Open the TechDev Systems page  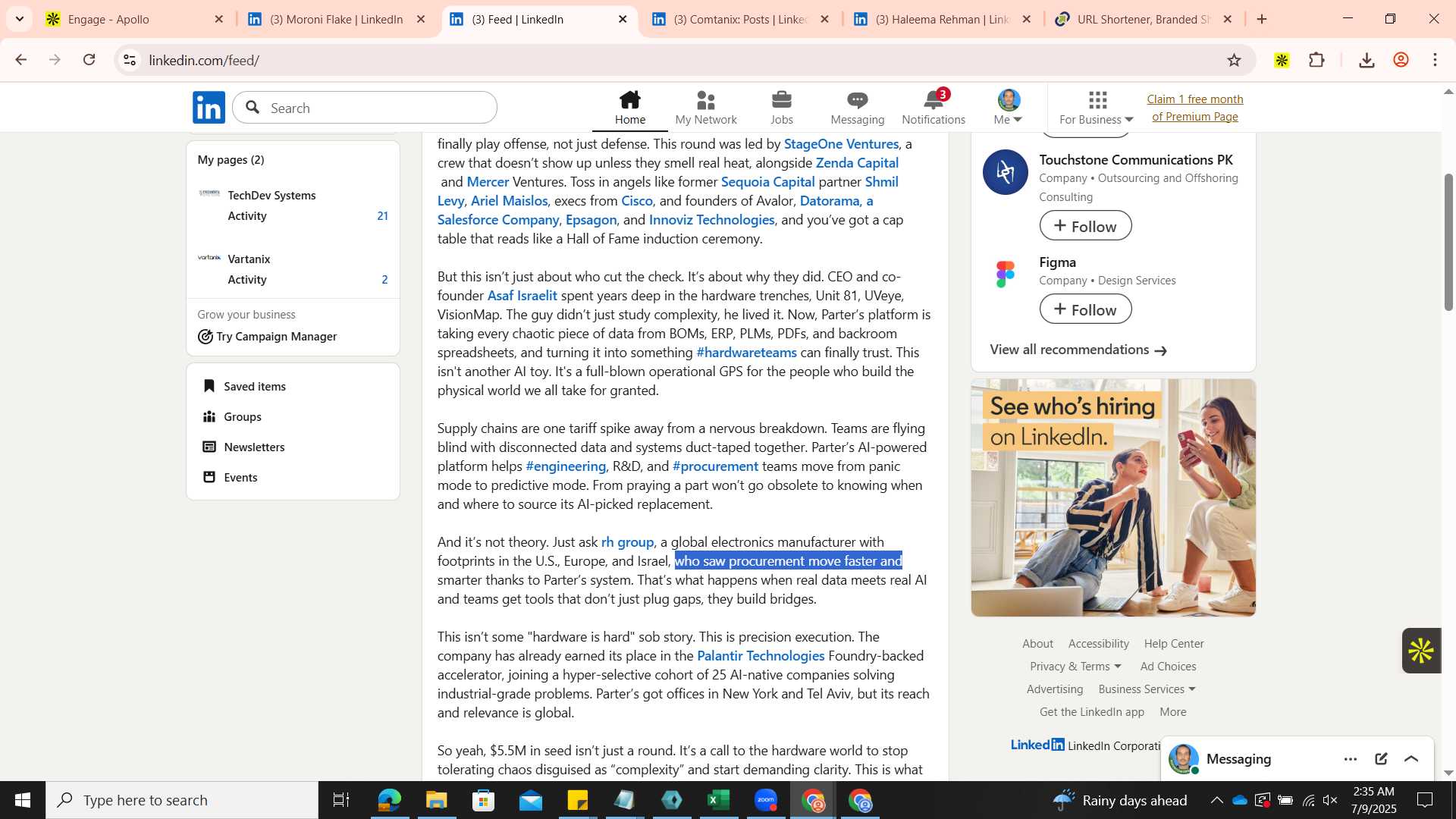(271, 195)
